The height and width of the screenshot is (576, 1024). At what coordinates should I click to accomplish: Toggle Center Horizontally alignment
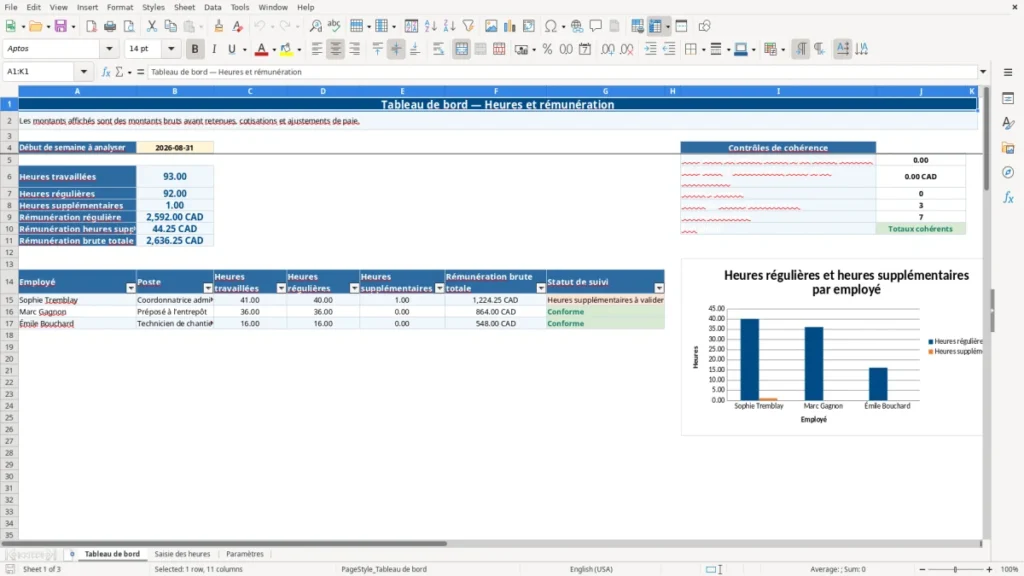click(x=336, y=49)
